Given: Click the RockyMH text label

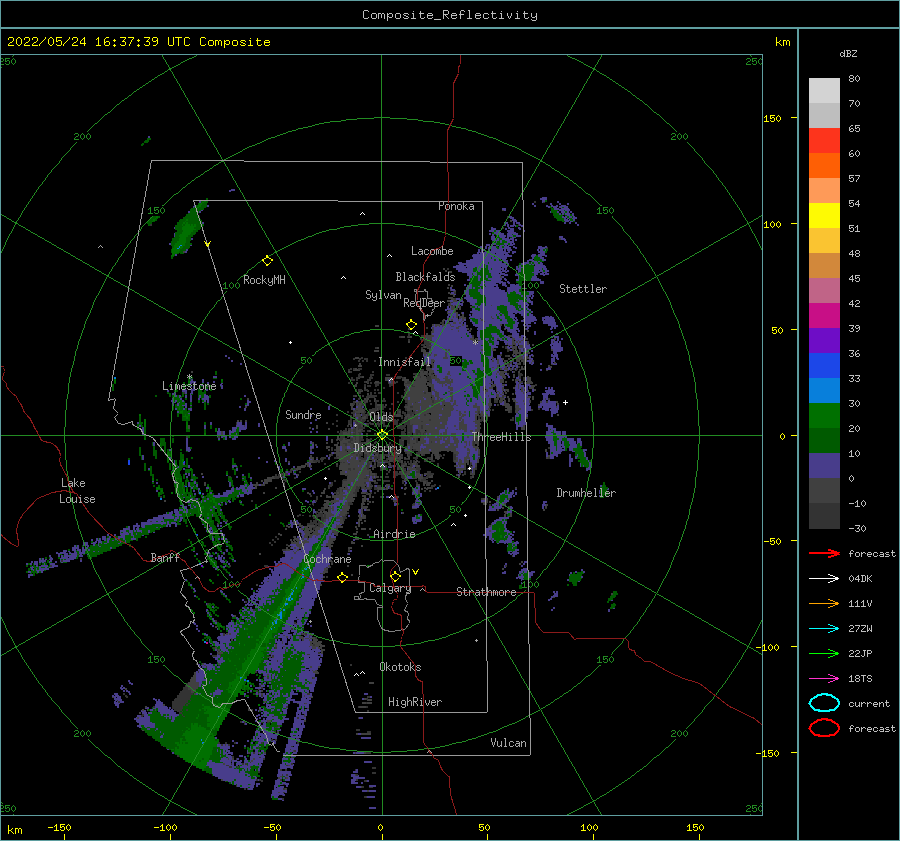Looking at the screenshot, I should (x=264, y=280).
